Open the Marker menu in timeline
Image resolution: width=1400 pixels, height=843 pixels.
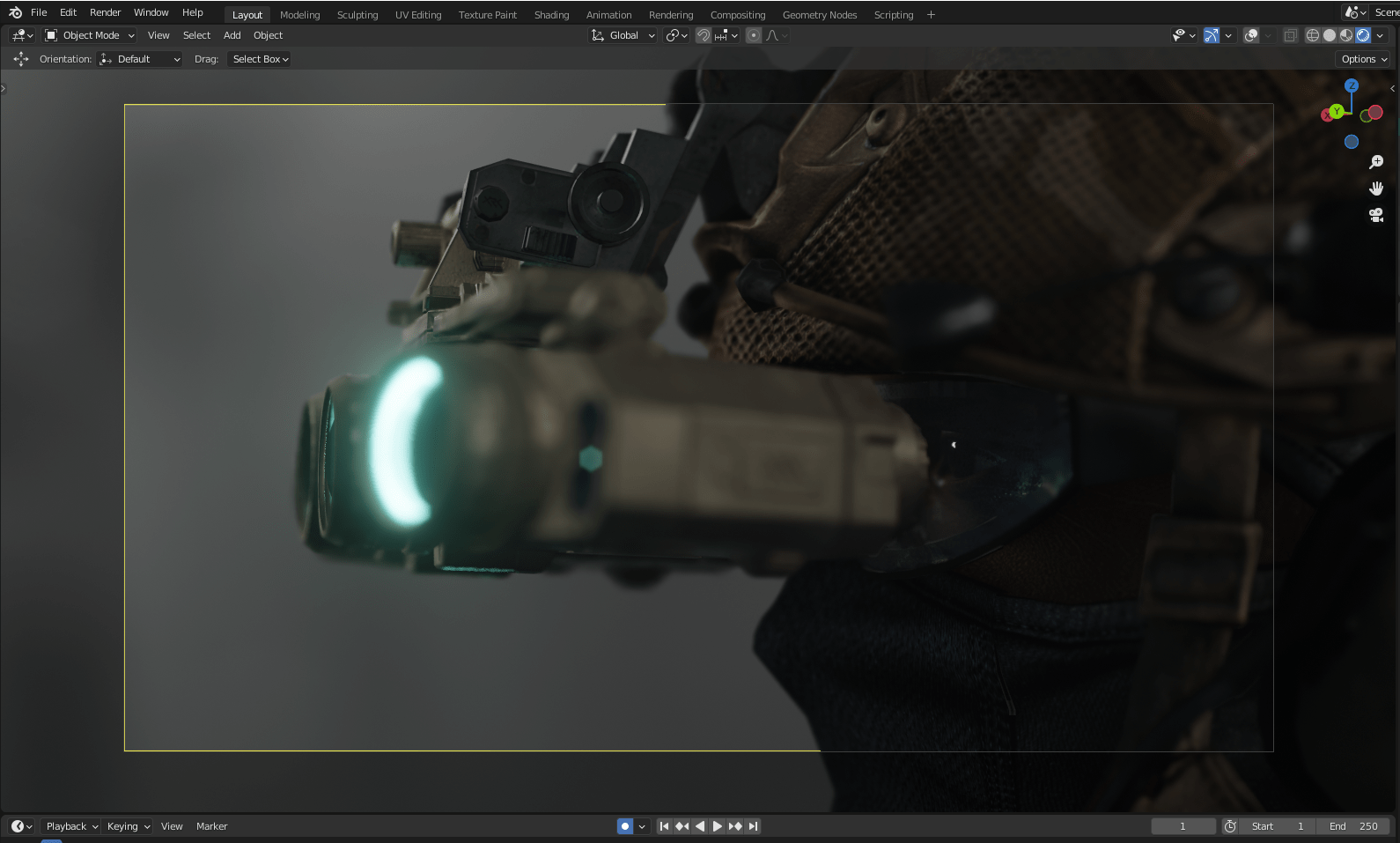coord(211,826)
